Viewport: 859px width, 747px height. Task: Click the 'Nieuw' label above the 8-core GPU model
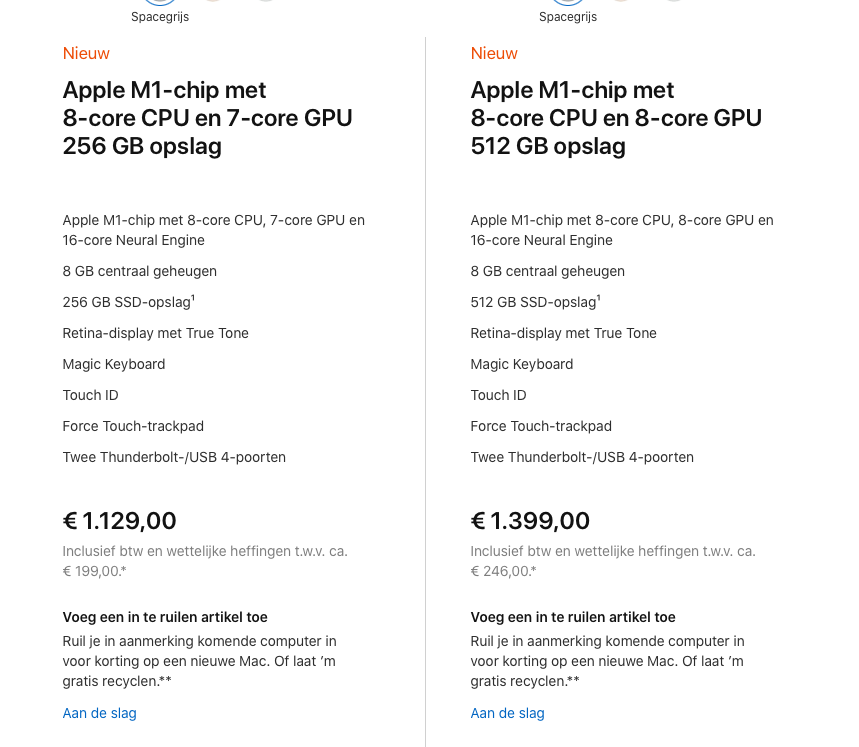coord(494,53)
